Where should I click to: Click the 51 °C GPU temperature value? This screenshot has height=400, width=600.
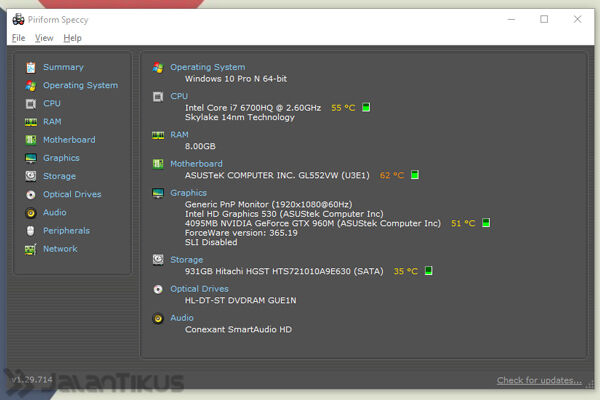(x=463, y=223)
